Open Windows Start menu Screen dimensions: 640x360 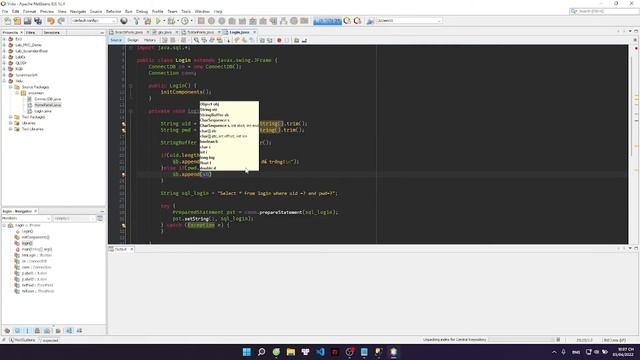coord(247,352)
